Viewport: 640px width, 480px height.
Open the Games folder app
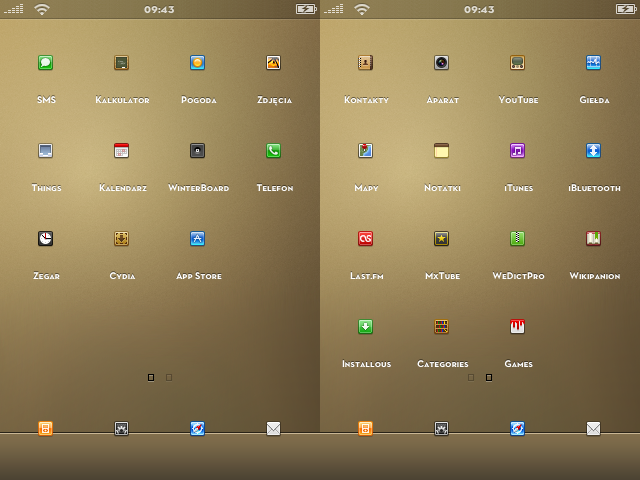click(518, 327)
